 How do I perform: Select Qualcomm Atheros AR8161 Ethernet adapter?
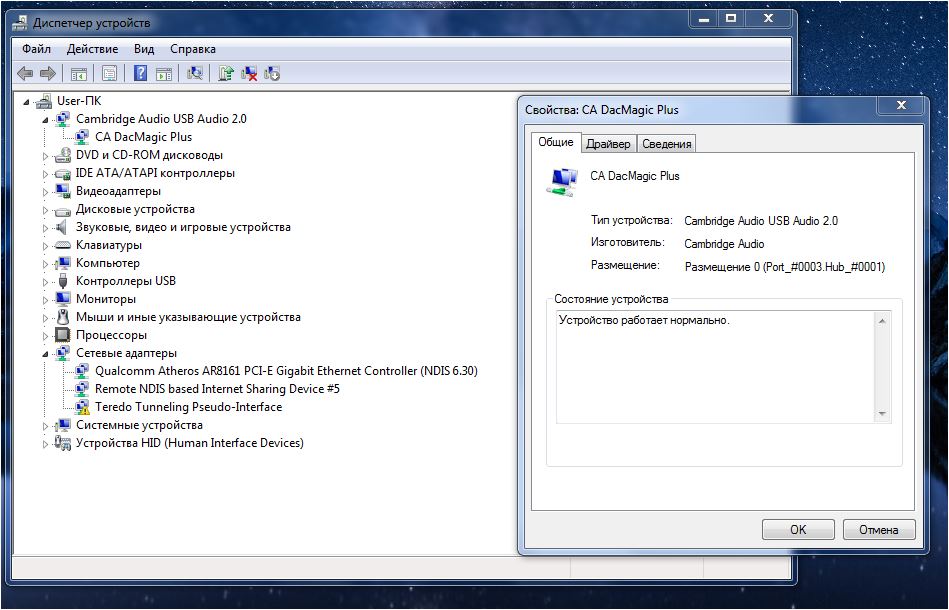click(286, 371)
